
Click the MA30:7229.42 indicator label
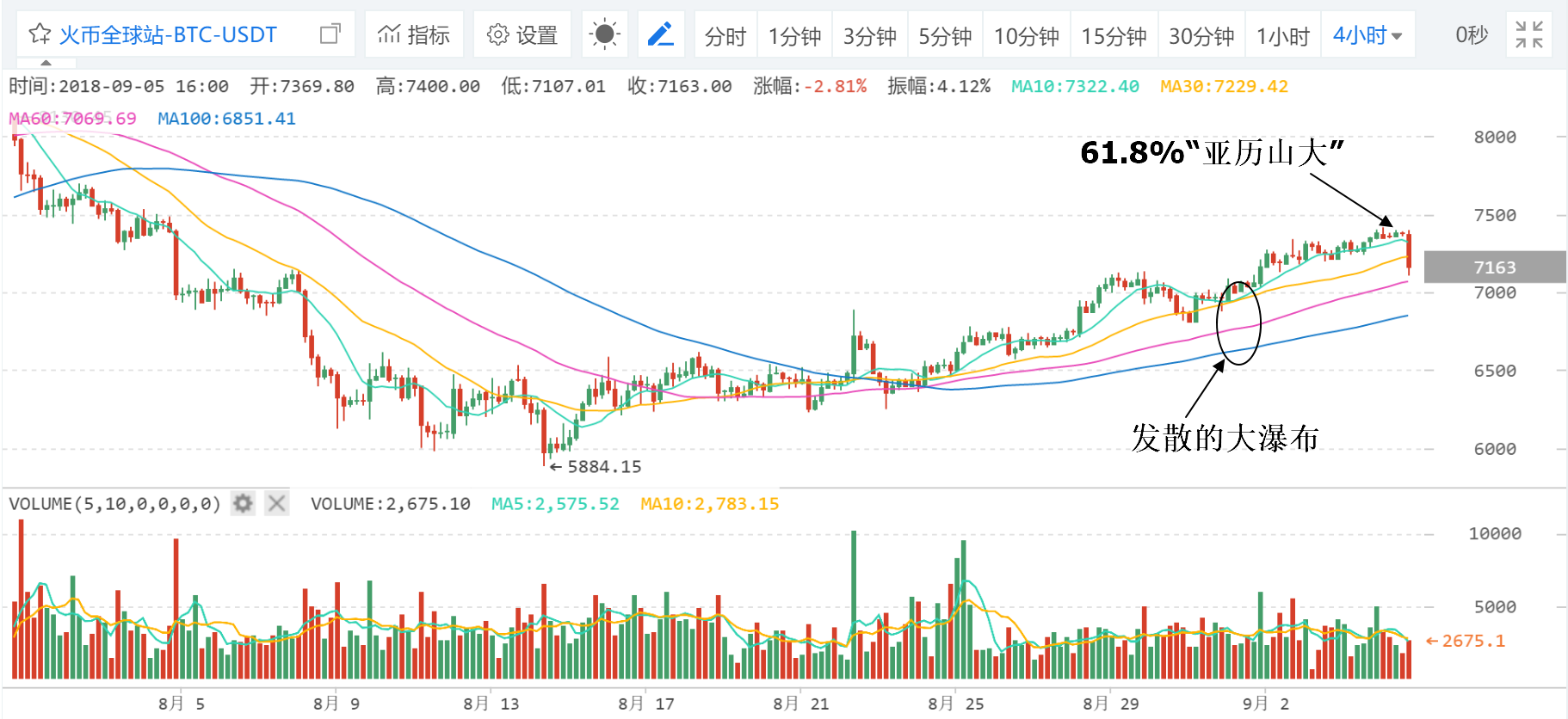point(1224,86)
